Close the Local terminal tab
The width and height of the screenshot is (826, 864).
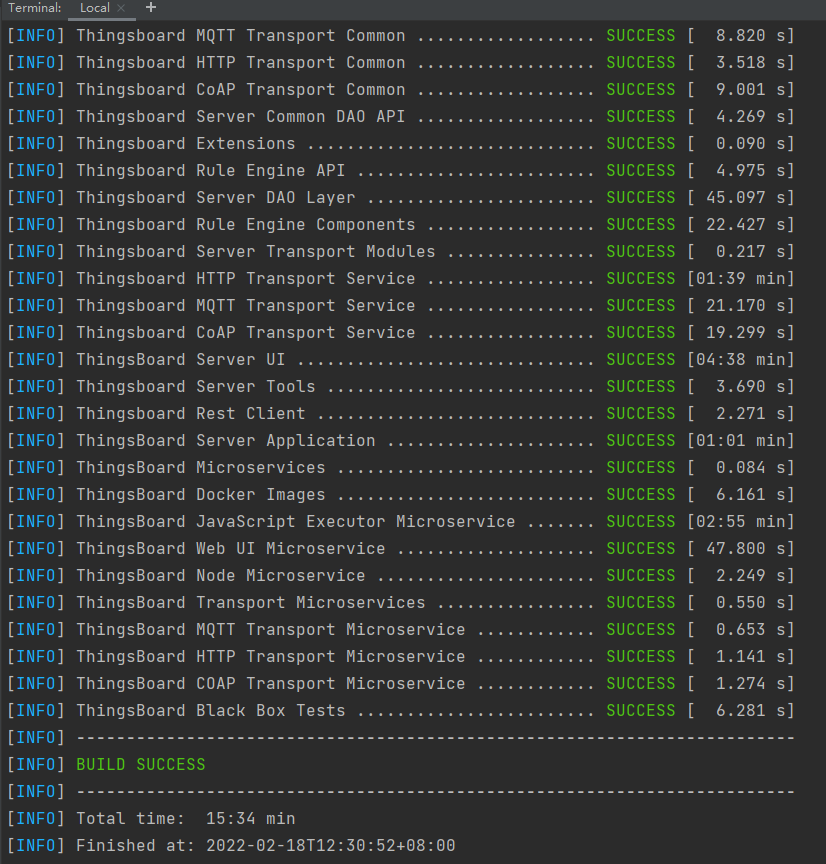121,8
